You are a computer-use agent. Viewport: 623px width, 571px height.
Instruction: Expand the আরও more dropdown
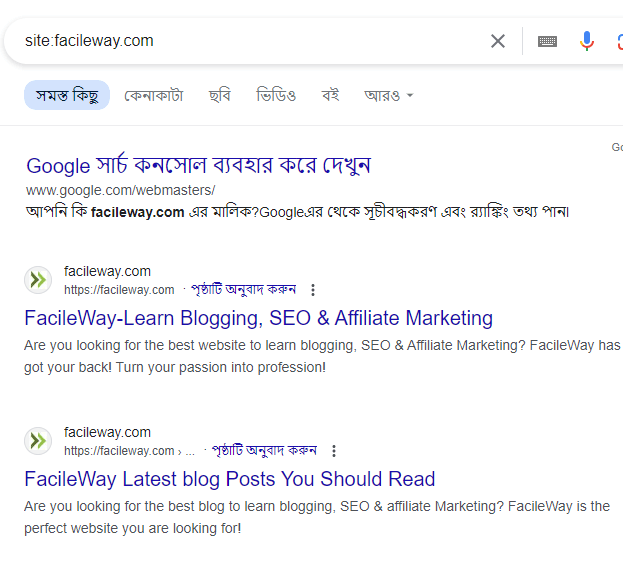click(x=389, y=96)
